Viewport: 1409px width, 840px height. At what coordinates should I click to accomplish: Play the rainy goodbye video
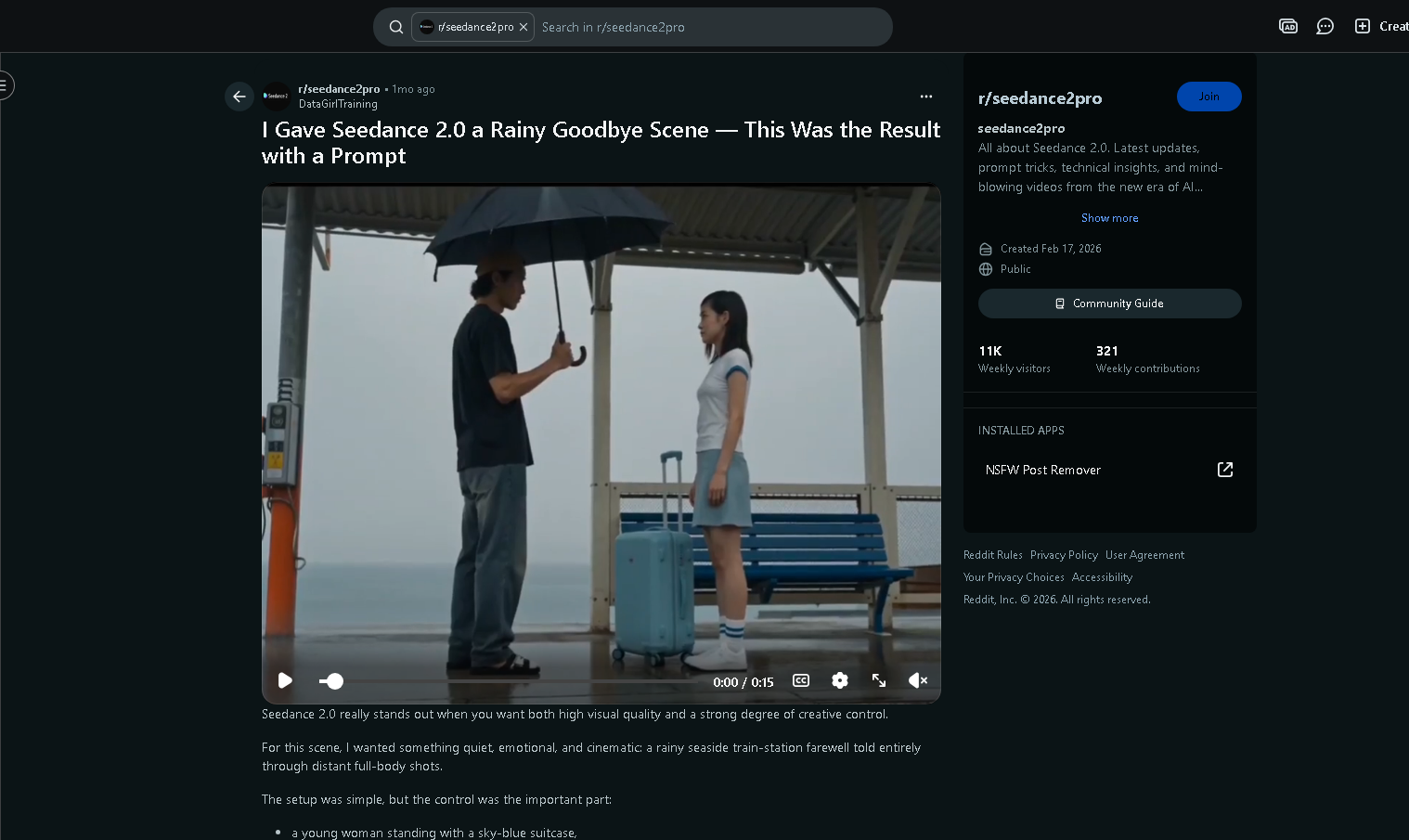pos(285,680)
